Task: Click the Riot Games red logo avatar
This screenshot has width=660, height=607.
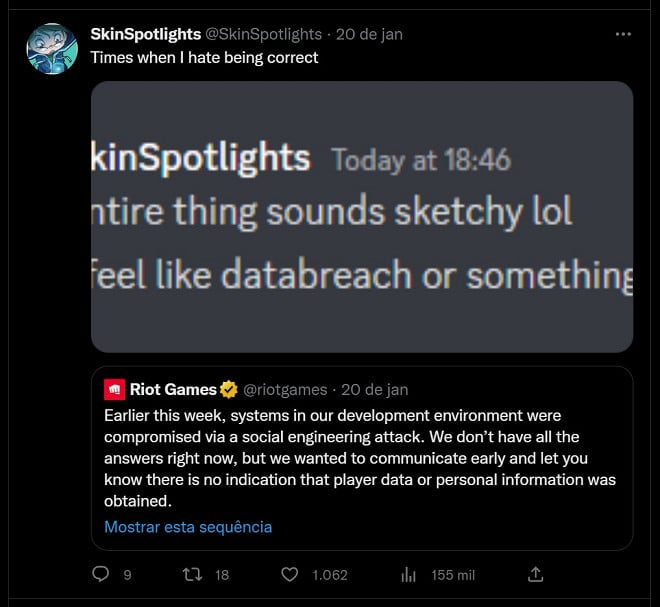Action: pyautogui.click(x=115, y=389)
